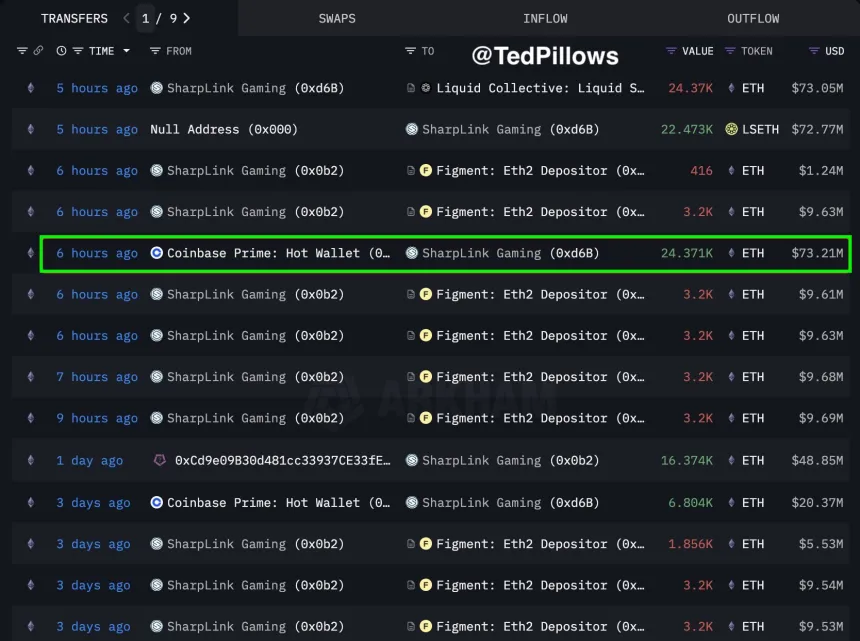Open the TIME sort dropdown
The height and width of the screenshot is (641, 860).
tap(126, 50)
